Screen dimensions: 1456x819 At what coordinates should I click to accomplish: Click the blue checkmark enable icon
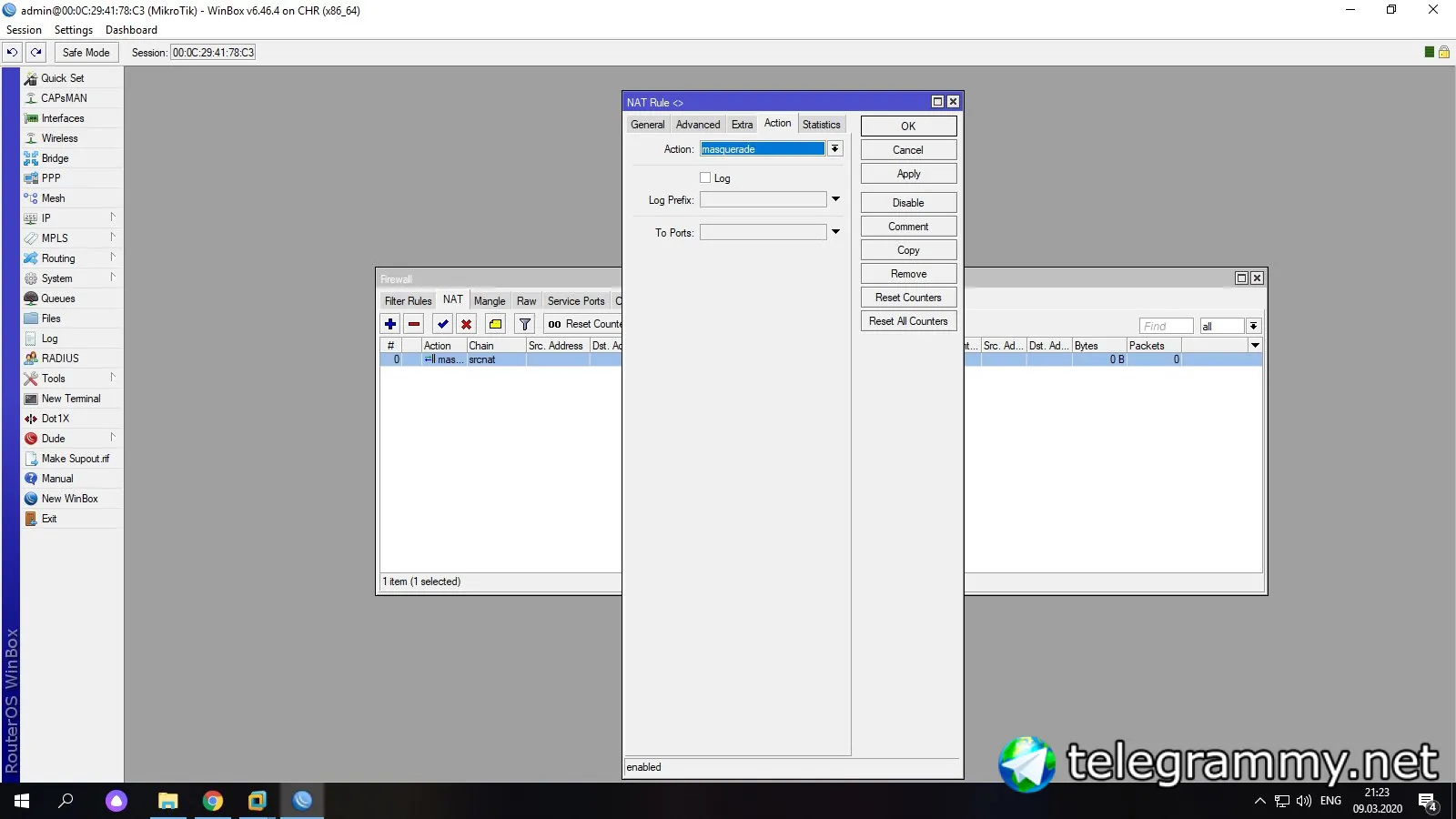[443, 324]
